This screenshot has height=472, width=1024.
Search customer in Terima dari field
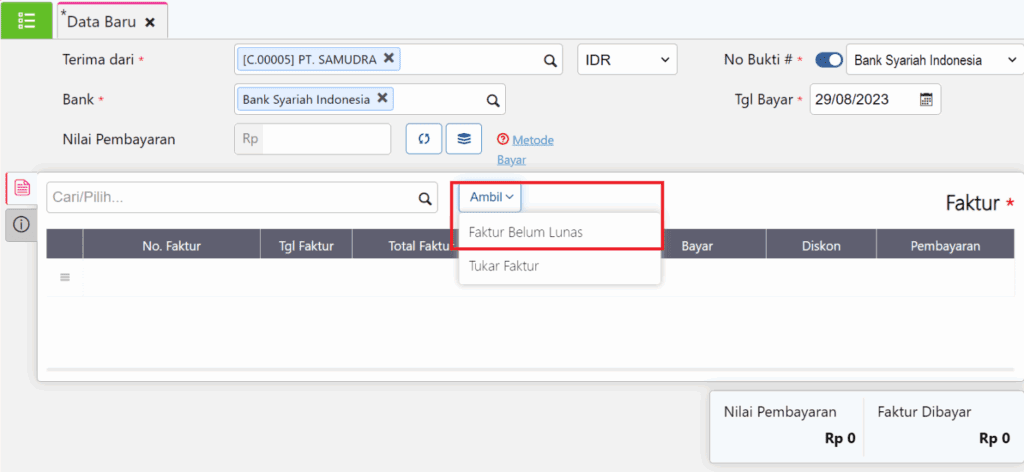(550, 60)
